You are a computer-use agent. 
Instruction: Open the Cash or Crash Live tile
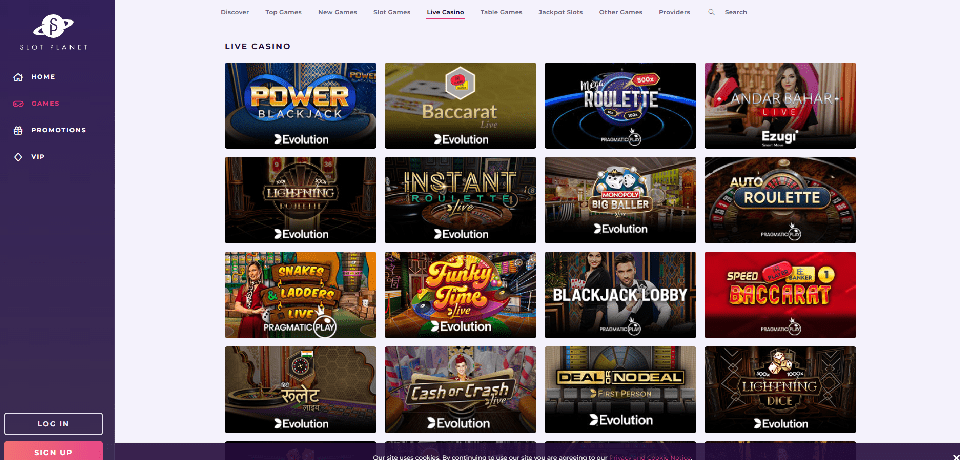(x=460, y=390)
